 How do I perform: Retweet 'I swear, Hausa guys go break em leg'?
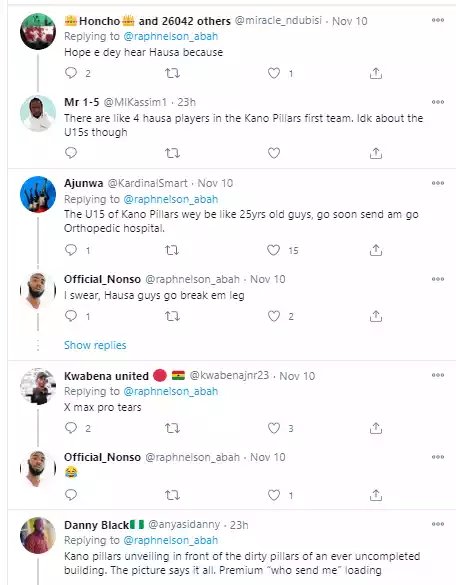tap(172, 316)
